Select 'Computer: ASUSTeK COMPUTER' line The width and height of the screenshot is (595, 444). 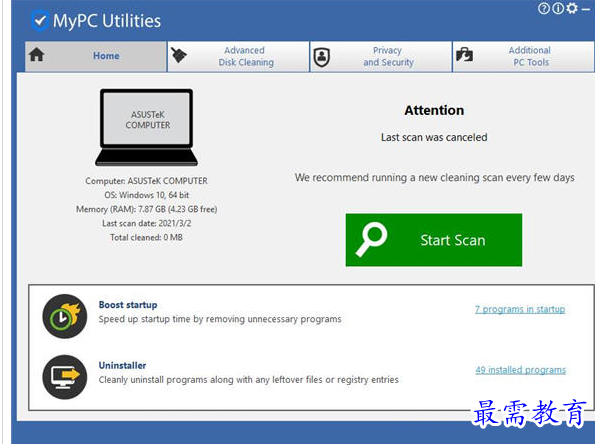coord(146,181)
